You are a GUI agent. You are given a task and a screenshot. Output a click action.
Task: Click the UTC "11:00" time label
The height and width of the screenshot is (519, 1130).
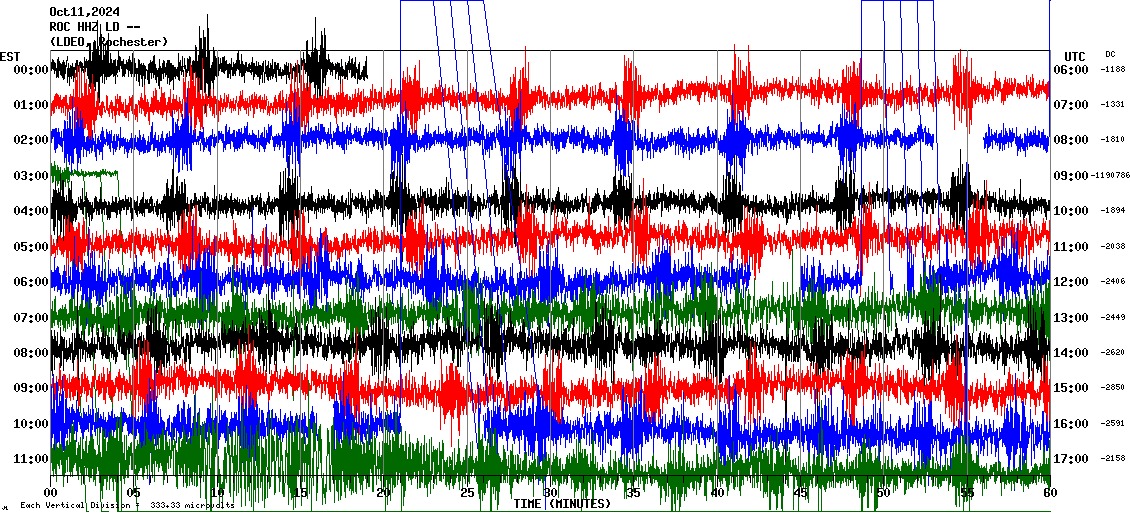point(1071,247)
